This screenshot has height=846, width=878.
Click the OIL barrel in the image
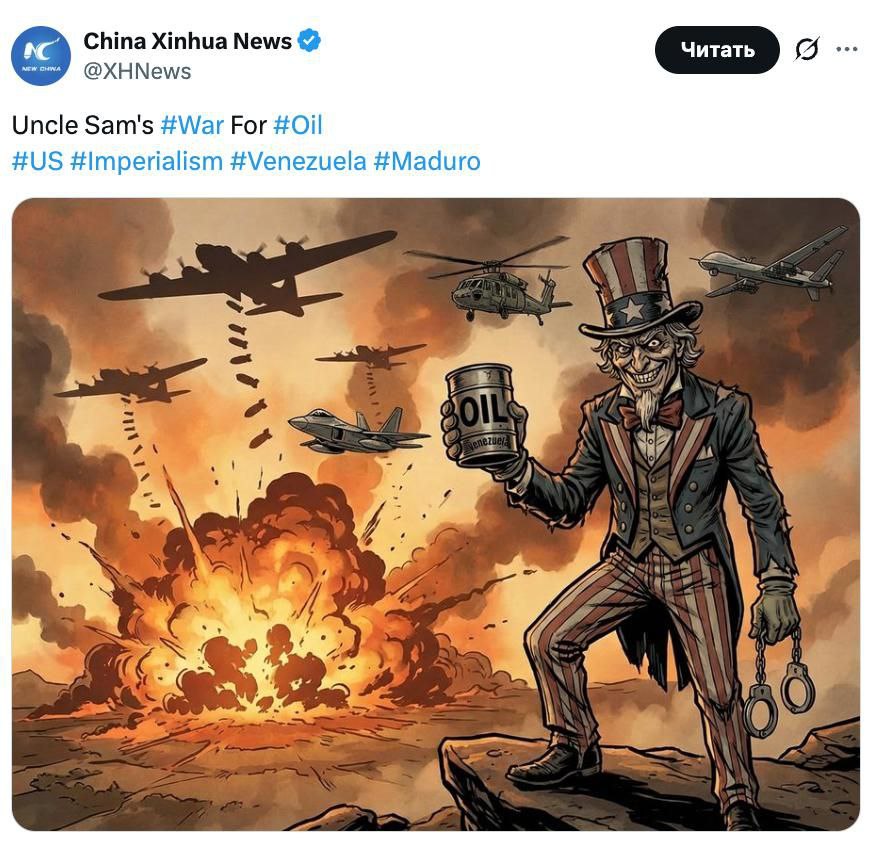pyautogui.click(x=482, y=415)
